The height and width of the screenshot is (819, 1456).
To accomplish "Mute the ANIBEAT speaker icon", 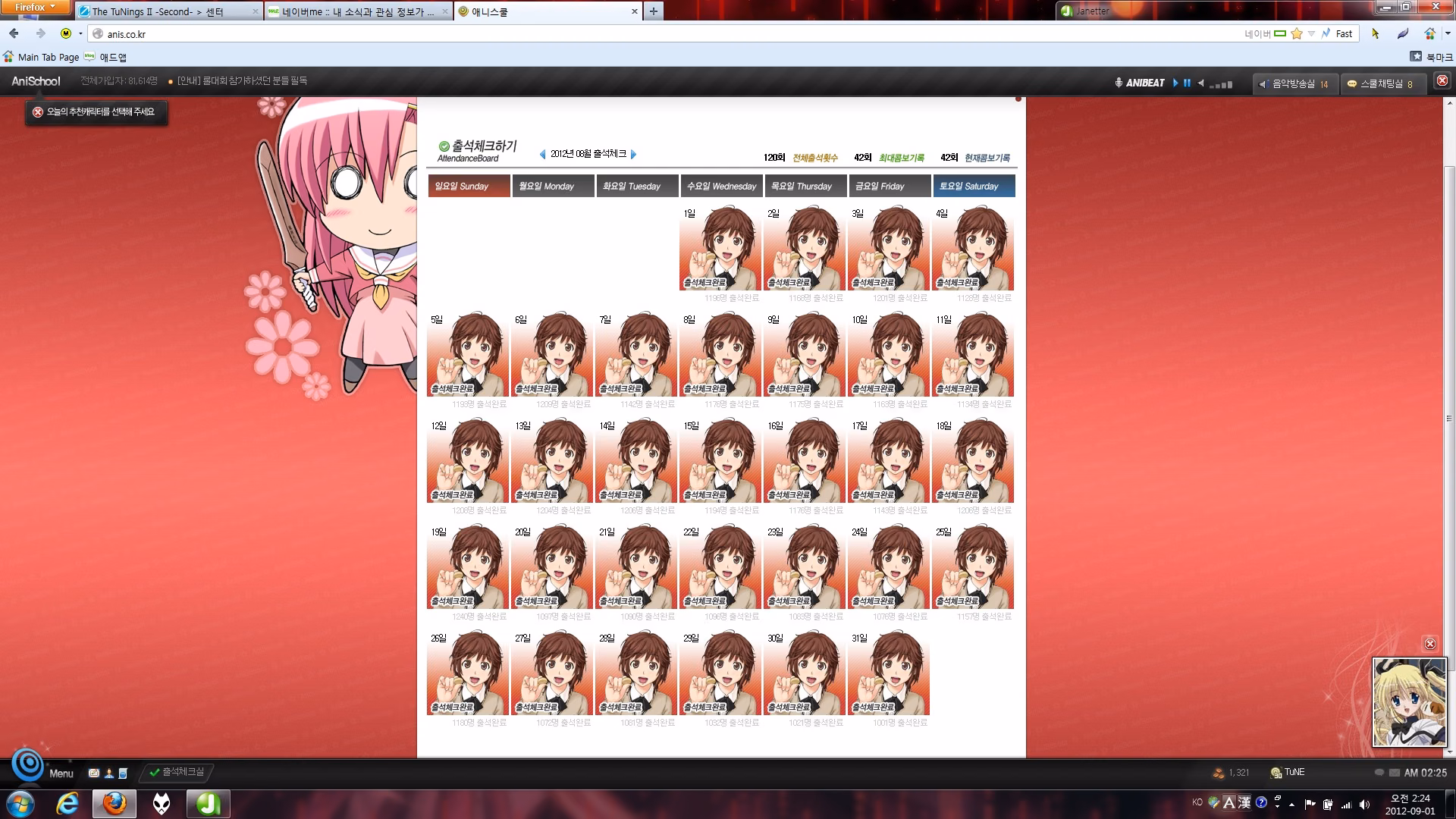I will click(x=1201, y=83).
